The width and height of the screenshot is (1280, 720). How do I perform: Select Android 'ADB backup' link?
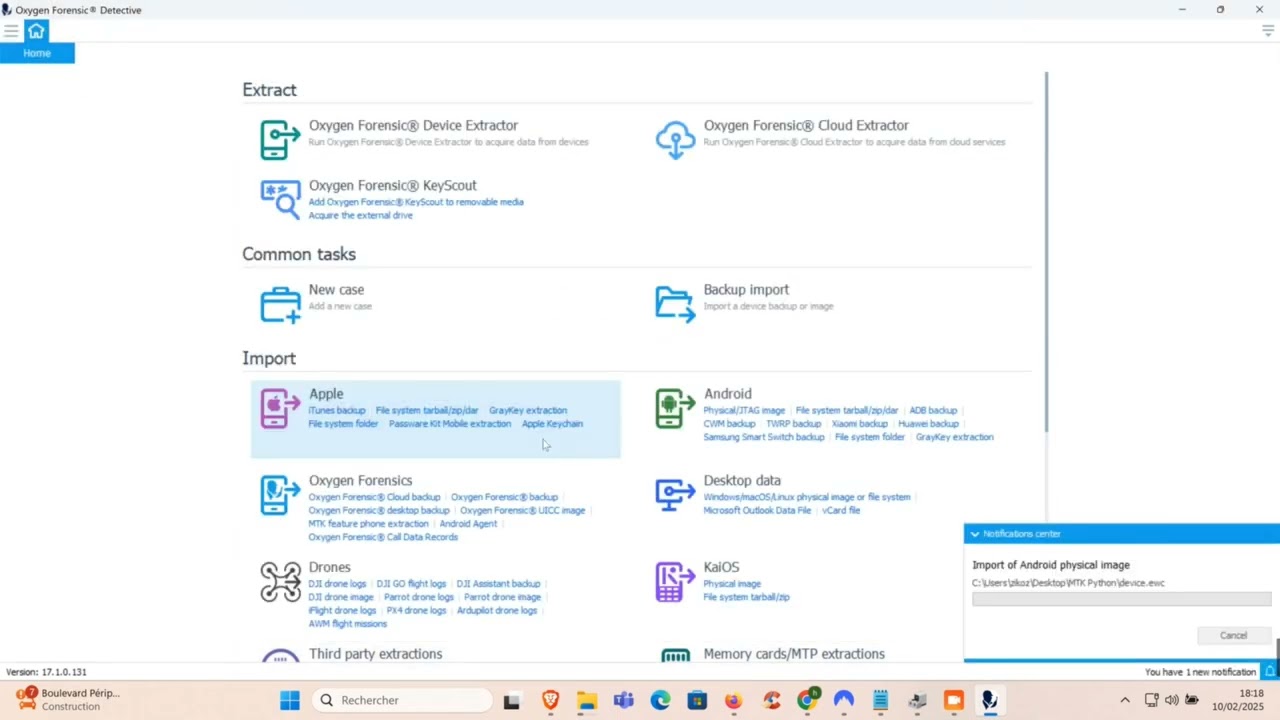pos(933,410)
